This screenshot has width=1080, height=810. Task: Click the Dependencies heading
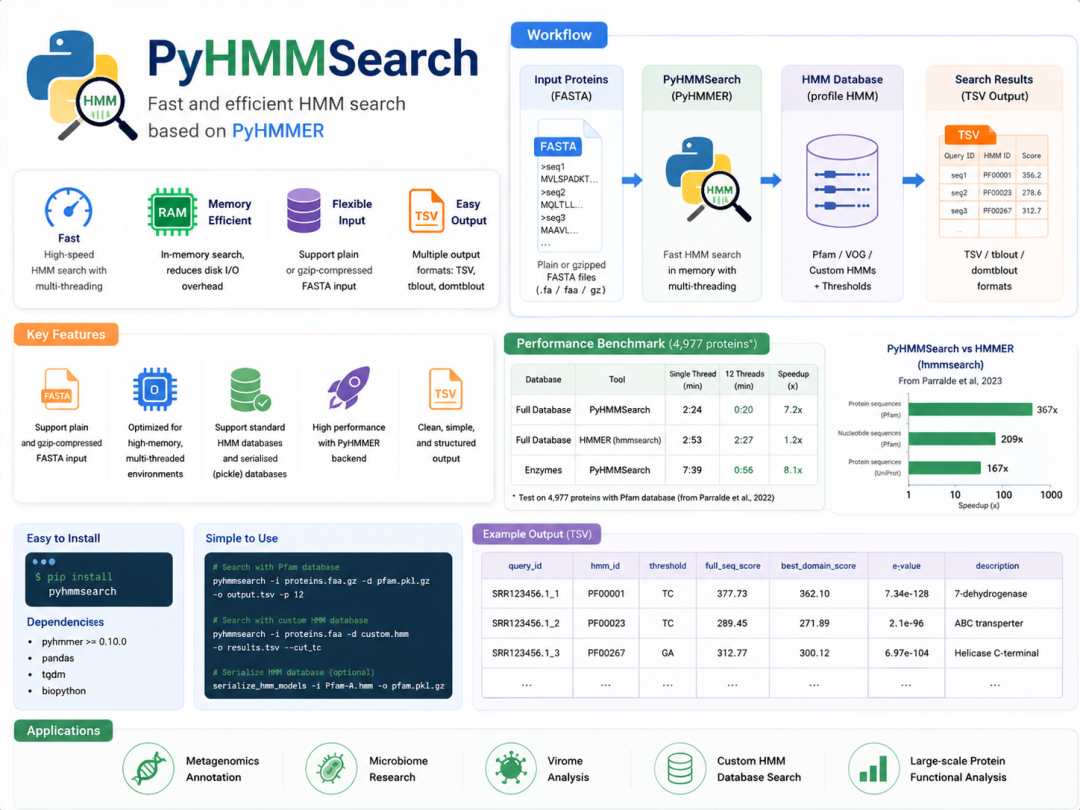click(65, 622)
